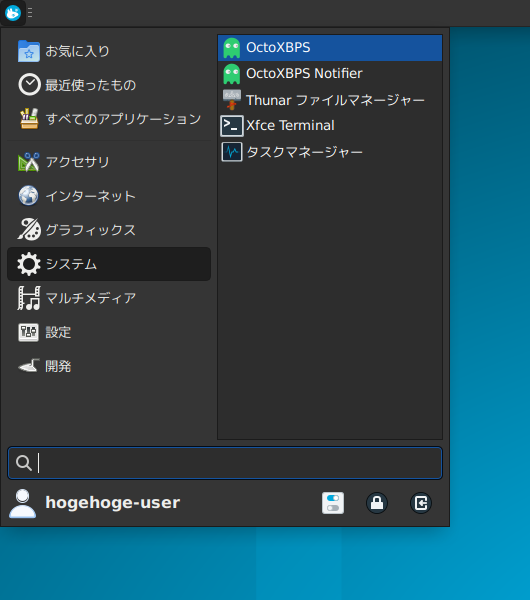Click the all applications toolbox icon
The image size is (530, 600).
(29, 118)
